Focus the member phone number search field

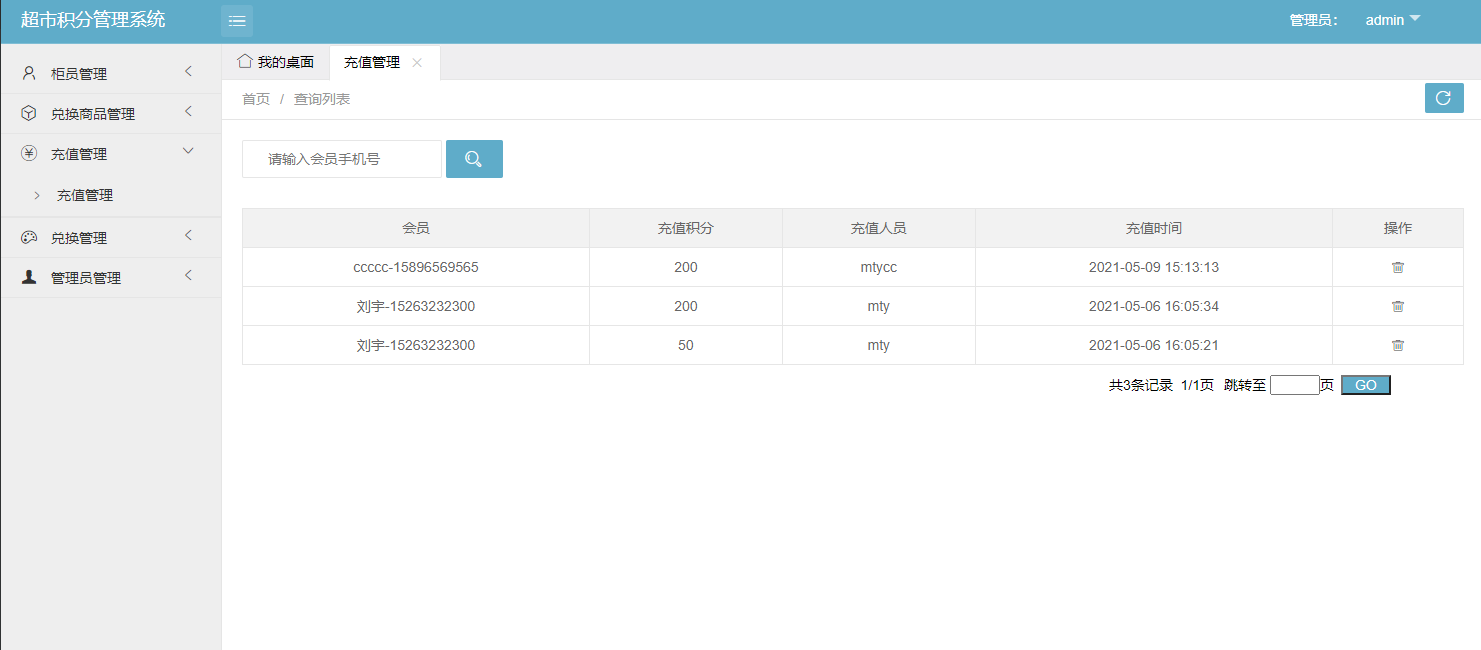(x=341, y=159)
